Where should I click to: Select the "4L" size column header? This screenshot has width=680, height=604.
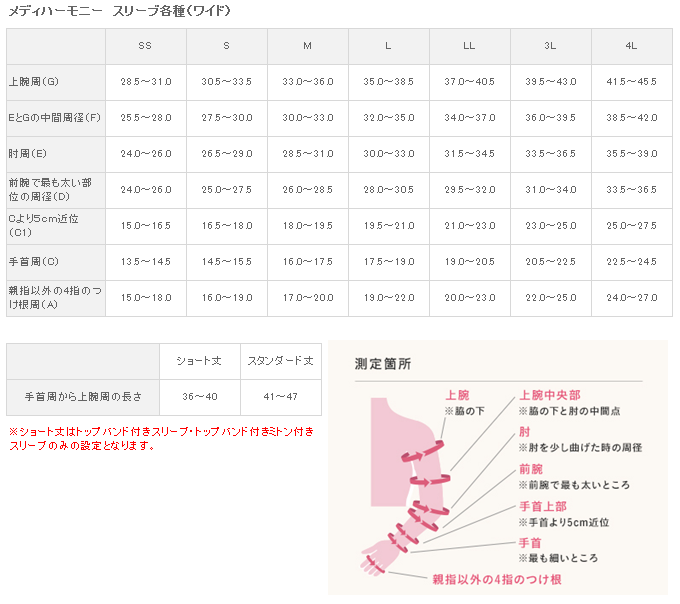[x=631, y=46]
